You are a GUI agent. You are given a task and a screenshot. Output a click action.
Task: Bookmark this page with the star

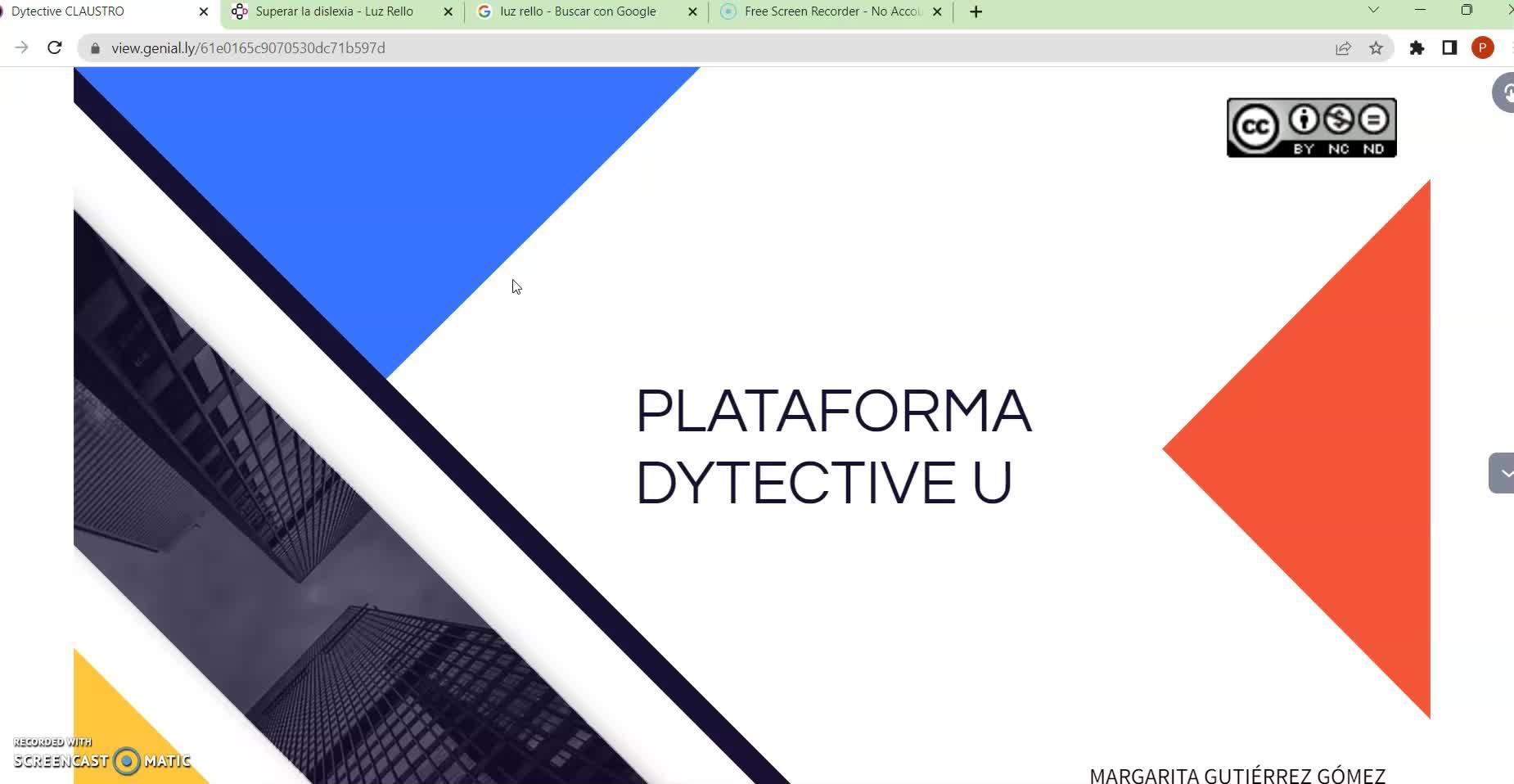click(1376, 48)
